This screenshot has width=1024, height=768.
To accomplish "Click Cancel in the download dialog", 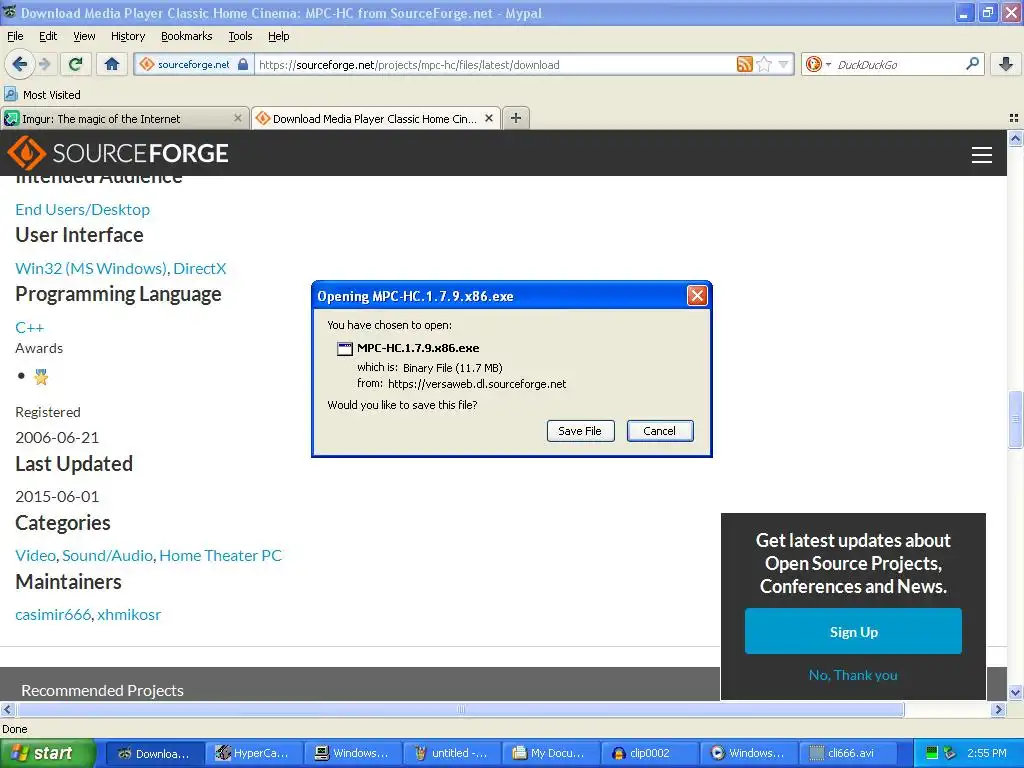I will [x=660, y=431].
